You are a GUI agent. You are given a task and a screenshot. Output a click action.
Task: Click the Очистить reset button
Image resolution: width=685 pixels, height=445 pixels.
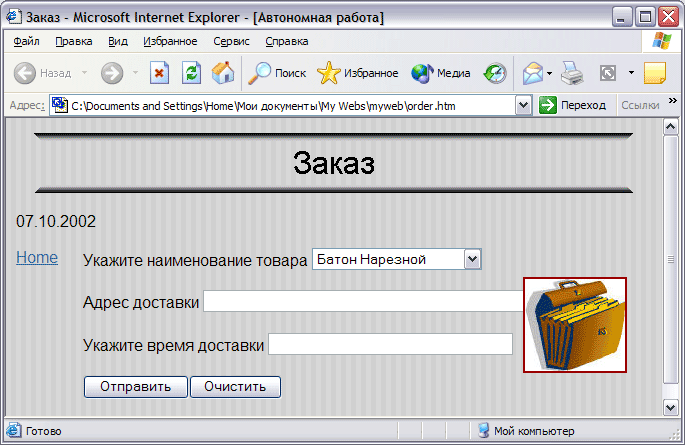coord(235,387)
